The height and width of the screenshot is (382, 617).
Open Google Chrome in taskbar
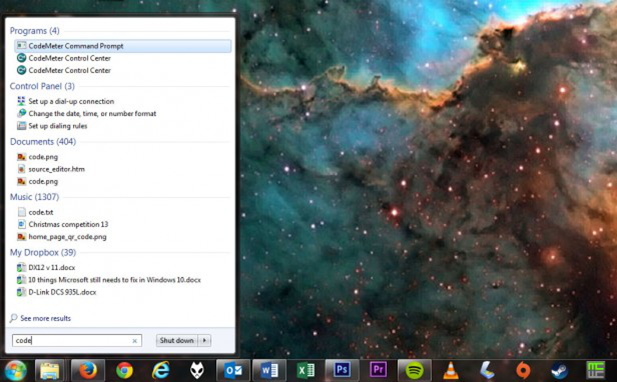124,370
